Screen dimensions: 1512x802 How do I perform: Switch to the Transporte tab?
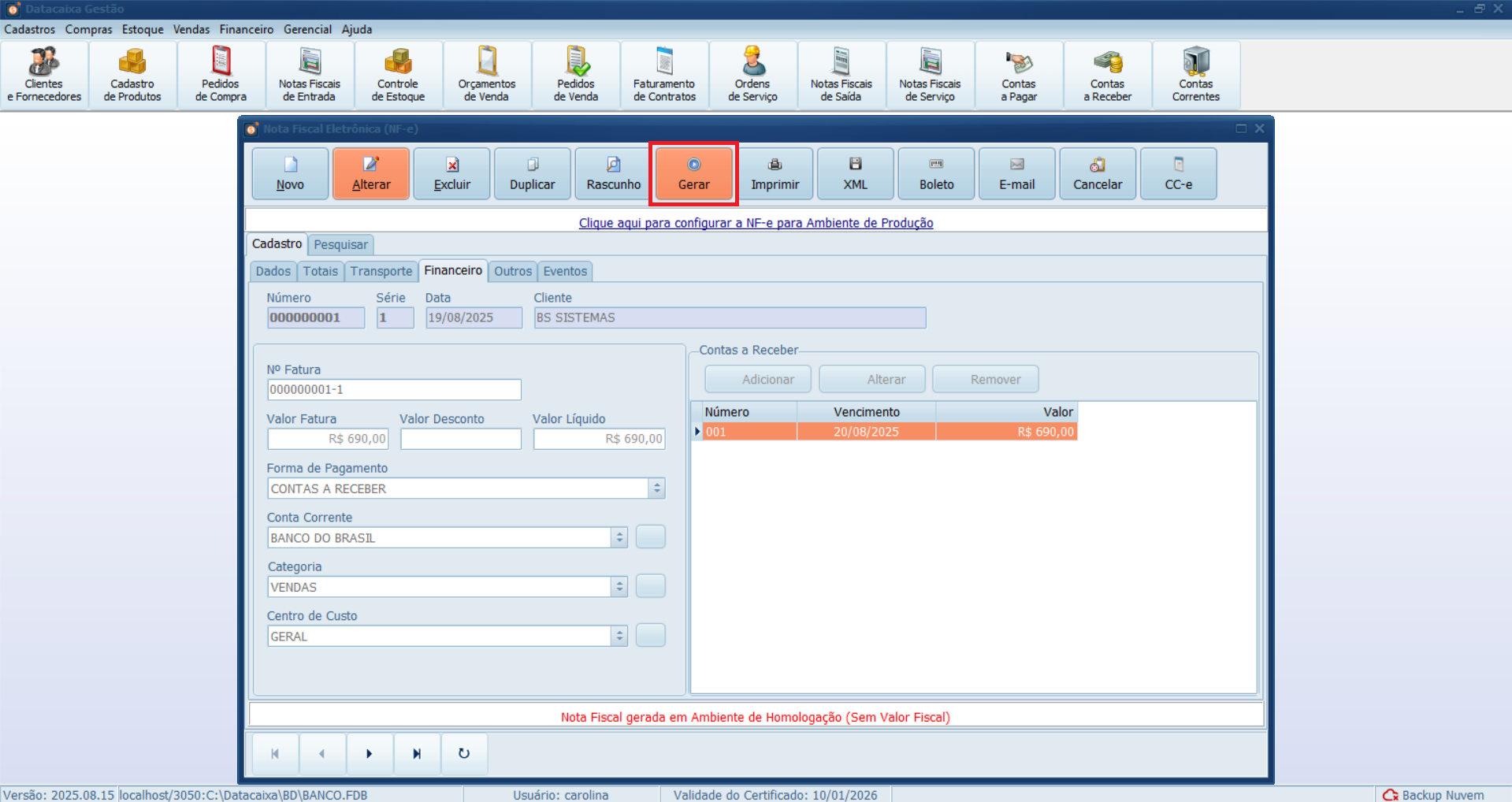(x=381, y=271)
